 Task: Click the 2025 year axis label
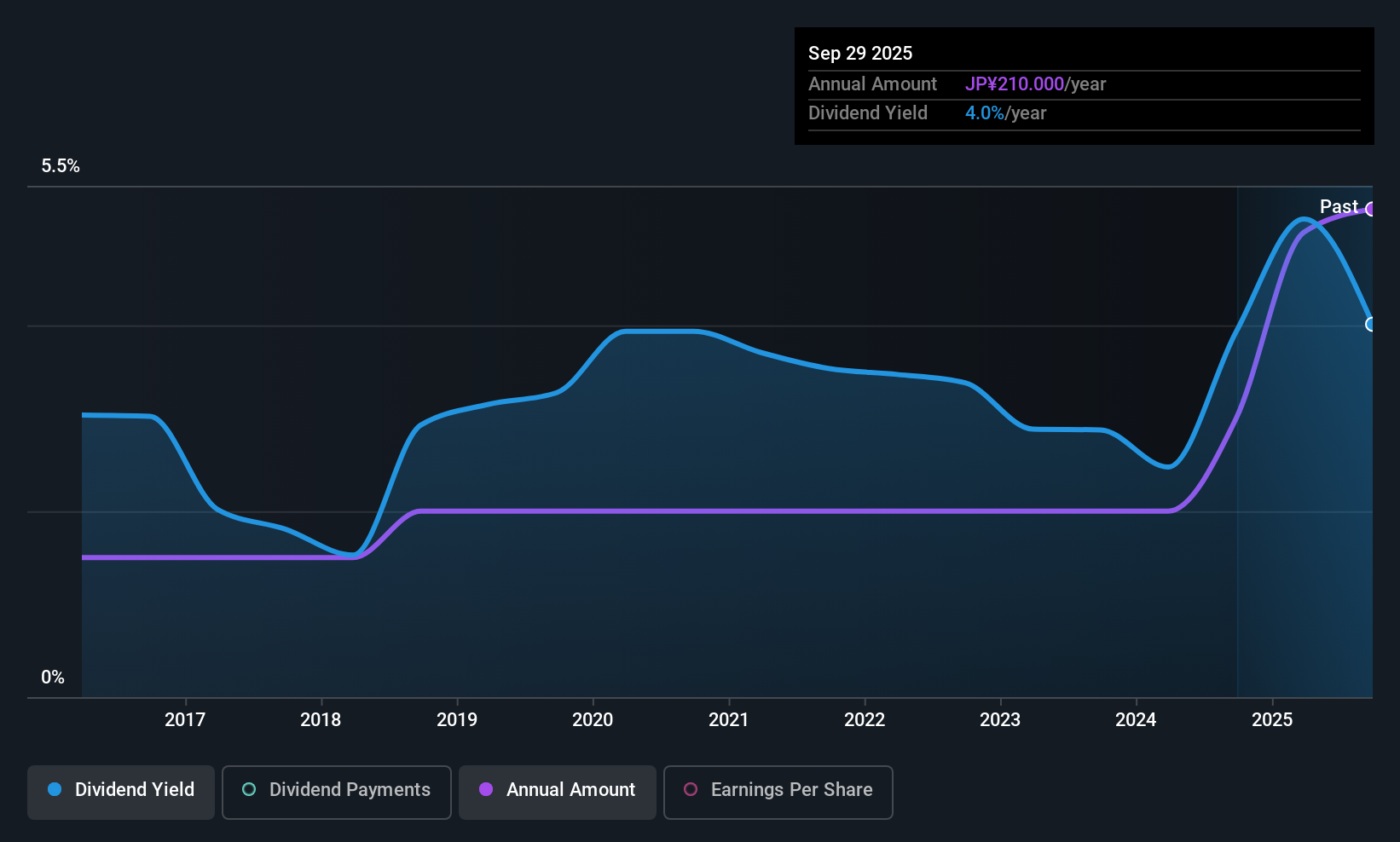coord(1271,719)
